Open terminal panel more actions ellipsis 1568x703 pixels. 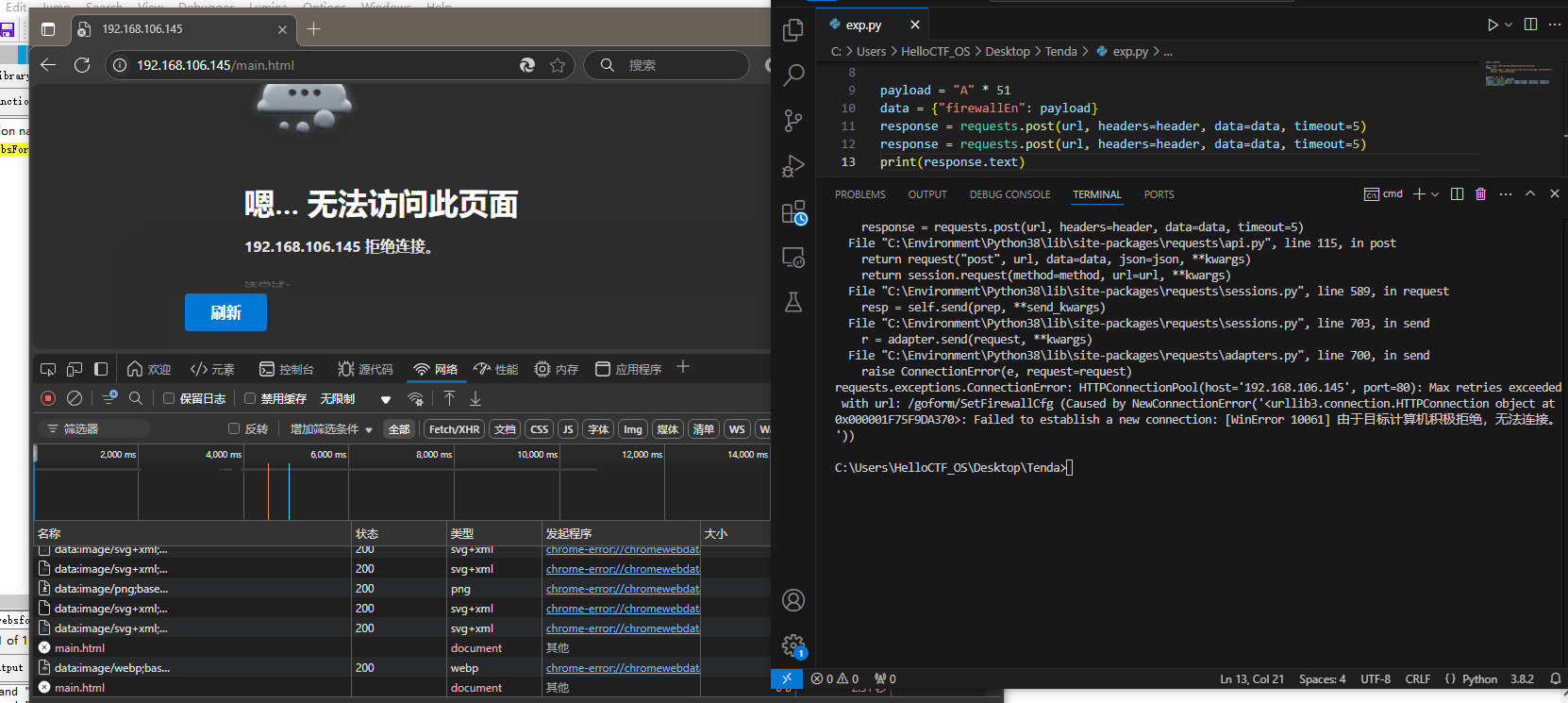pyautogui.click(x=1506, y=194)
